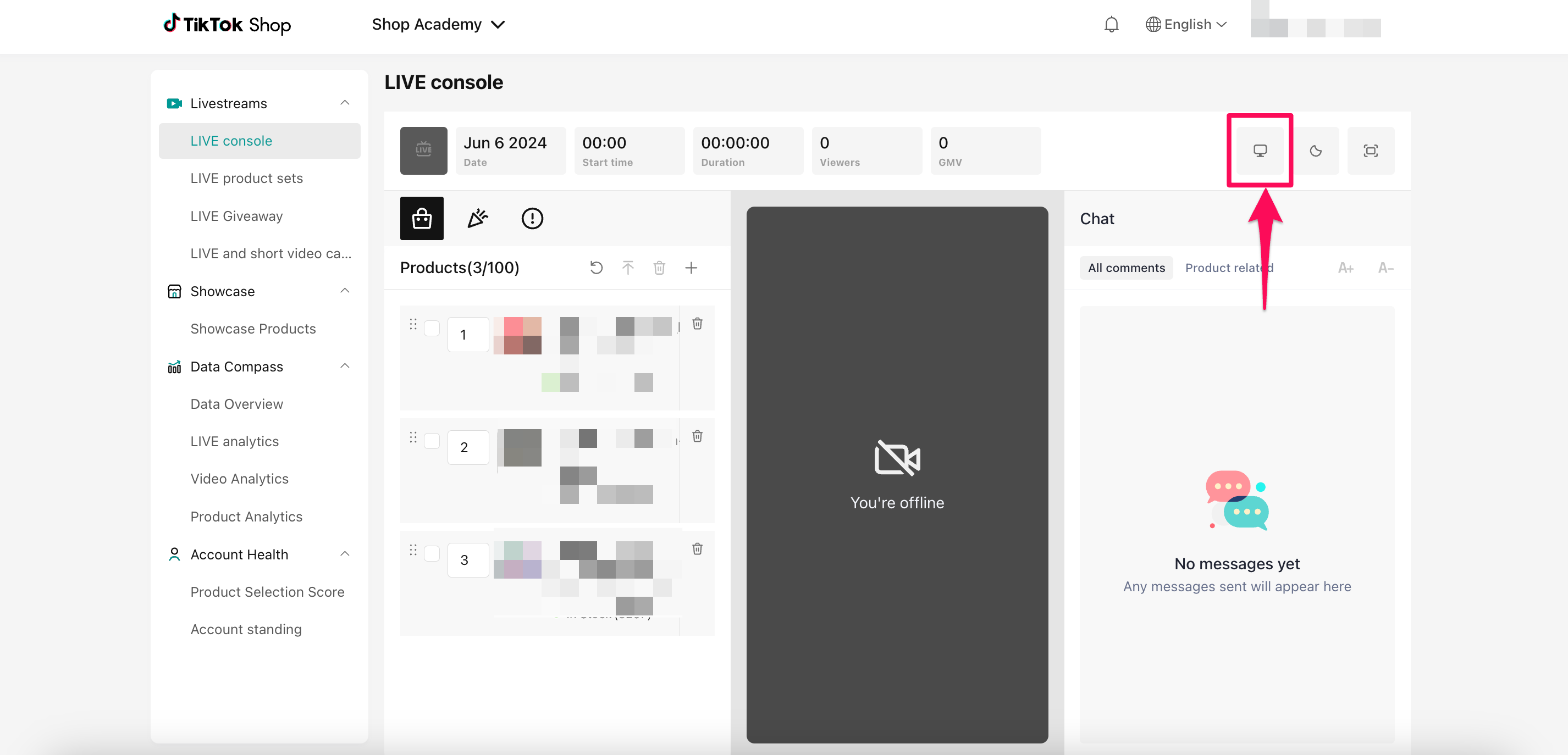
Task: Add a product with the plus icon
Action: pos(691,268)
